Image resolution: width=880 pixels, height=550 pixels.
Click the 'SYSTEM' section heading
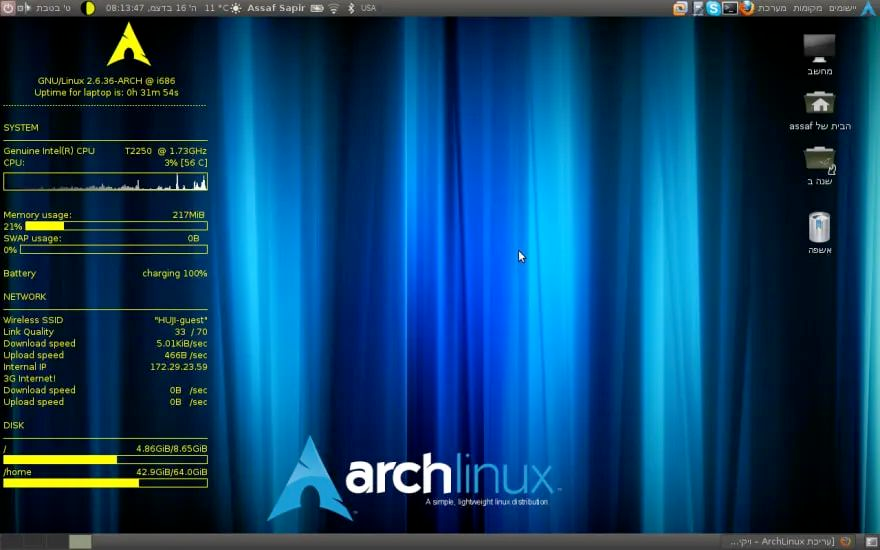point(21,127)
